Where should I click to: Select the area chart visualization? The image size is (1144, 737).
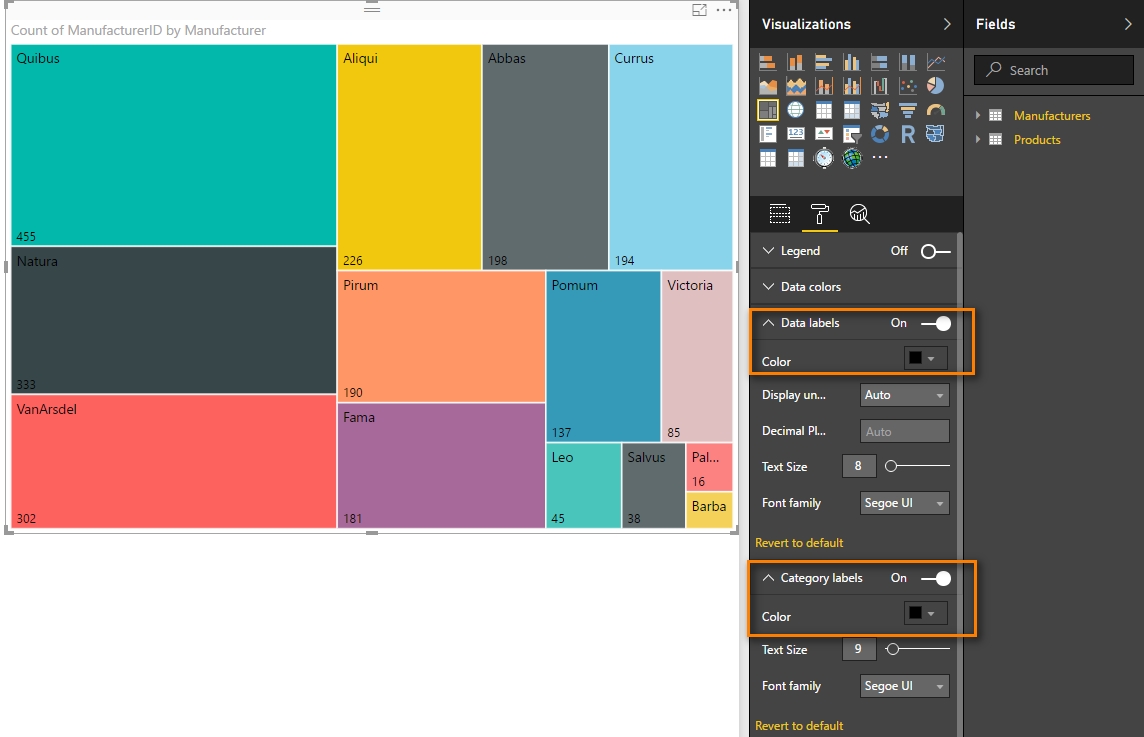click(x=768, y=86)
